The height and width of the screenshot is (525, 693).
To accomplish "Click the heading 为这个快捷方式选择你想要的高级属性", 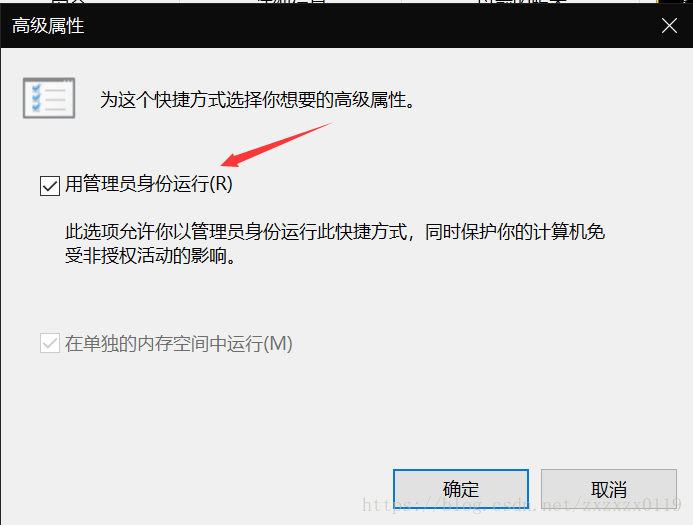I will [x=257, y=99].
